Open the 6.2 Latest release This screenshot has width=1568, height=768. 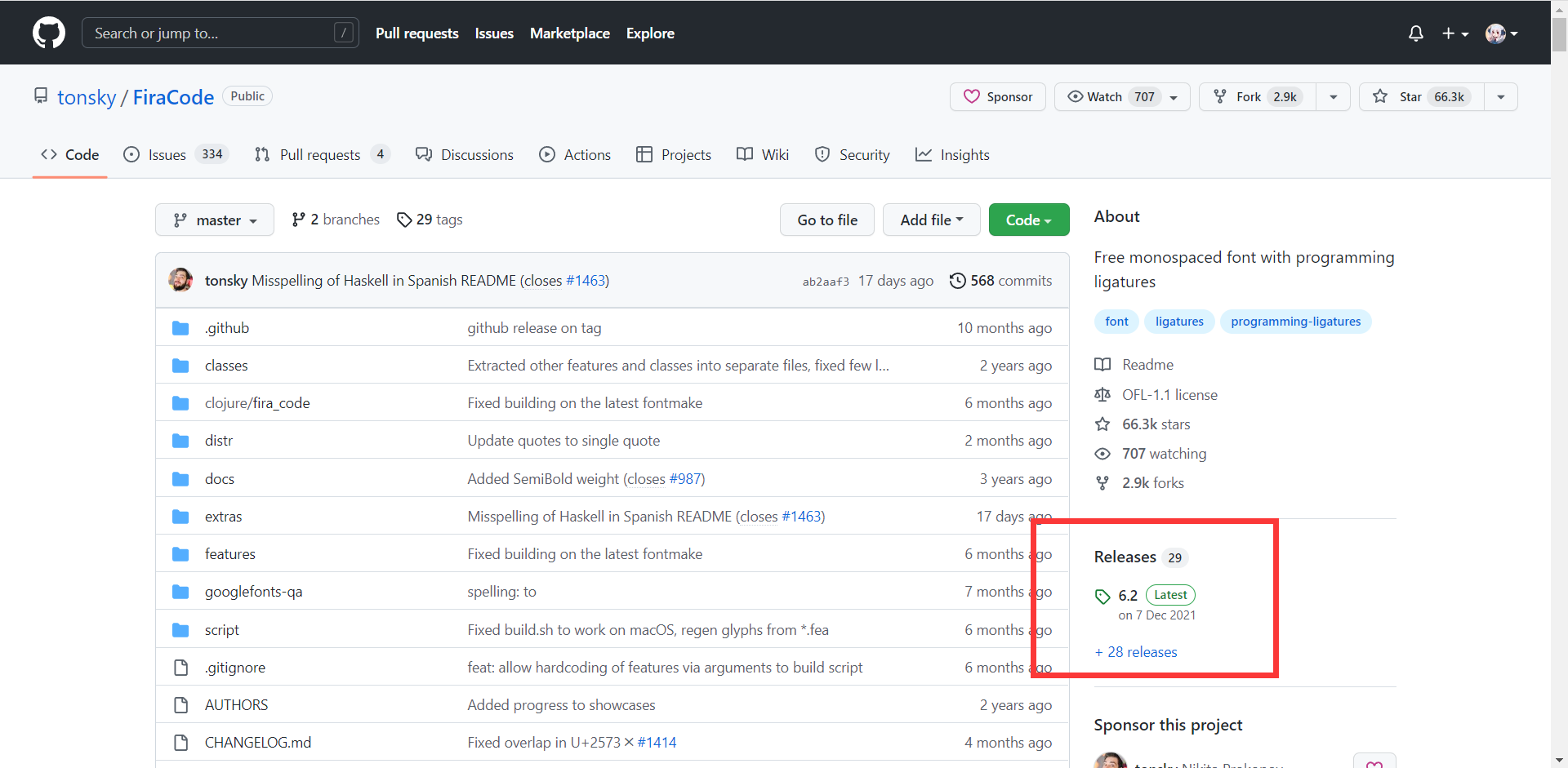[1146, 604]
